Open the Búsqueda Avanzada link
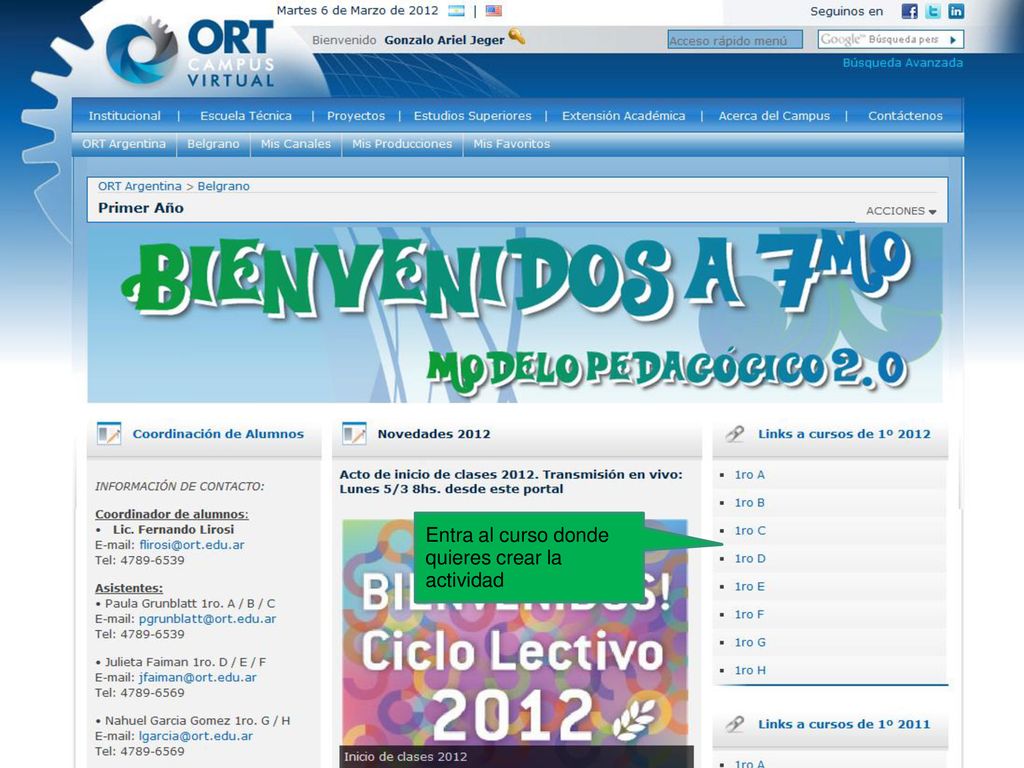 click(903, 63)
